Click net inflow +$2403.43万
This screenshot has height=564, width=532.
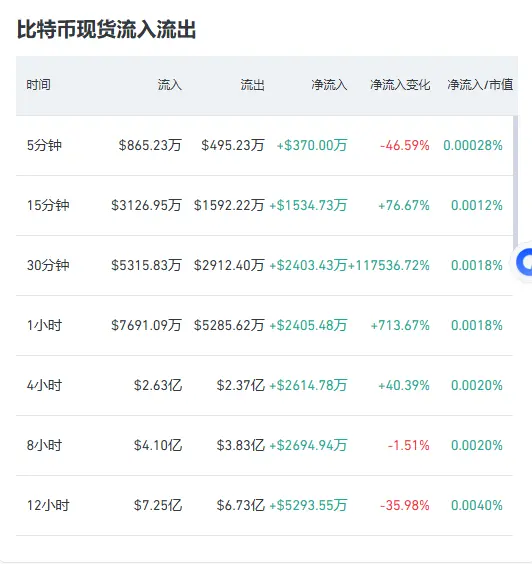[x=308, y=265]
